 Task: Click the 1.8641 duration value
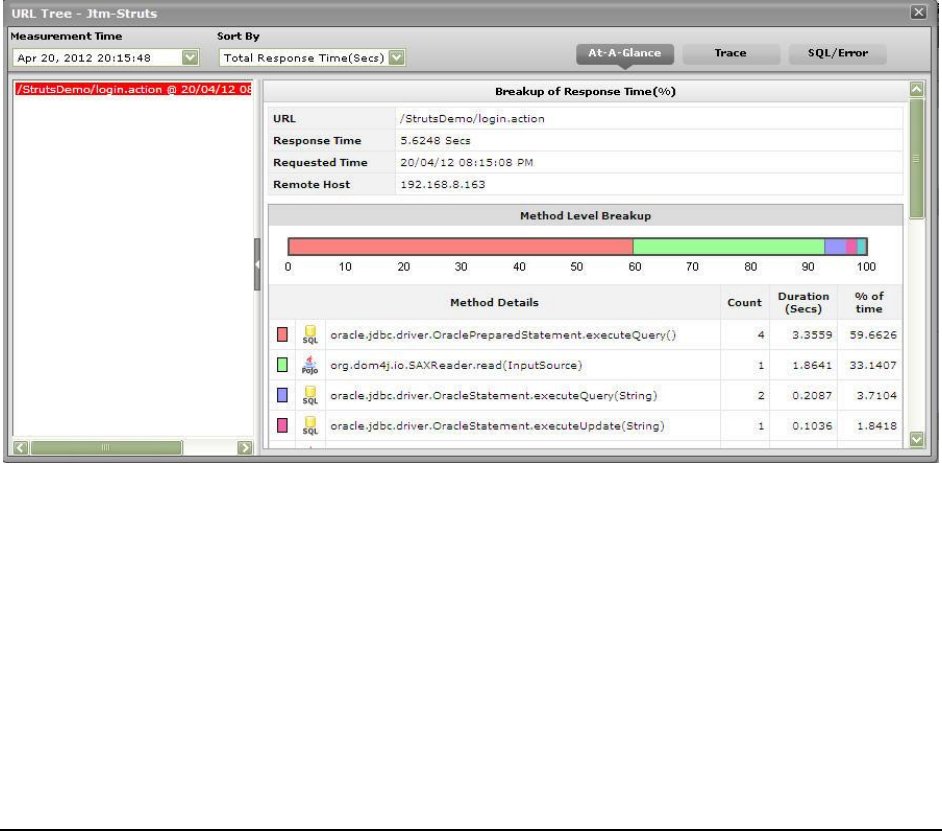(x=812, y=365)
